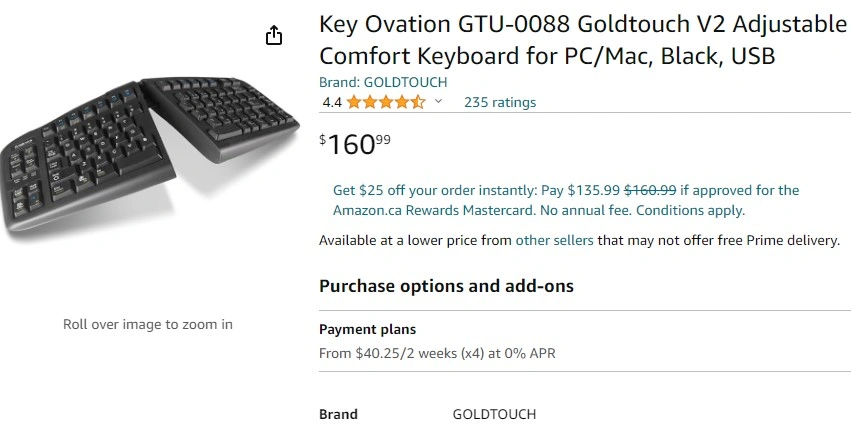Open the 235 ratings link
851x430 pixels.
[500, 102]
